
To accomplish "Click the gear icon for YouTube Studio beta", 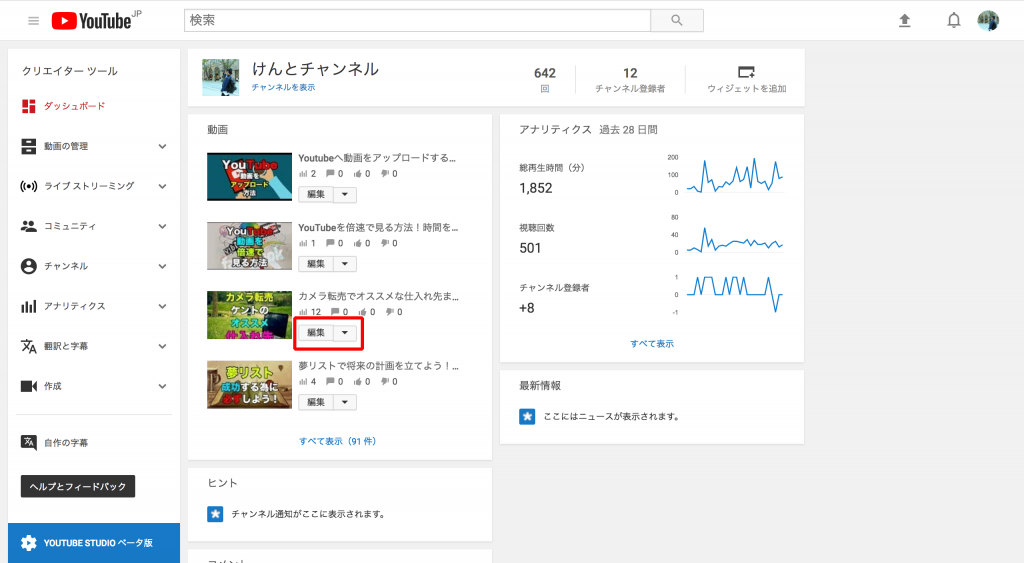I will point(29,543).
